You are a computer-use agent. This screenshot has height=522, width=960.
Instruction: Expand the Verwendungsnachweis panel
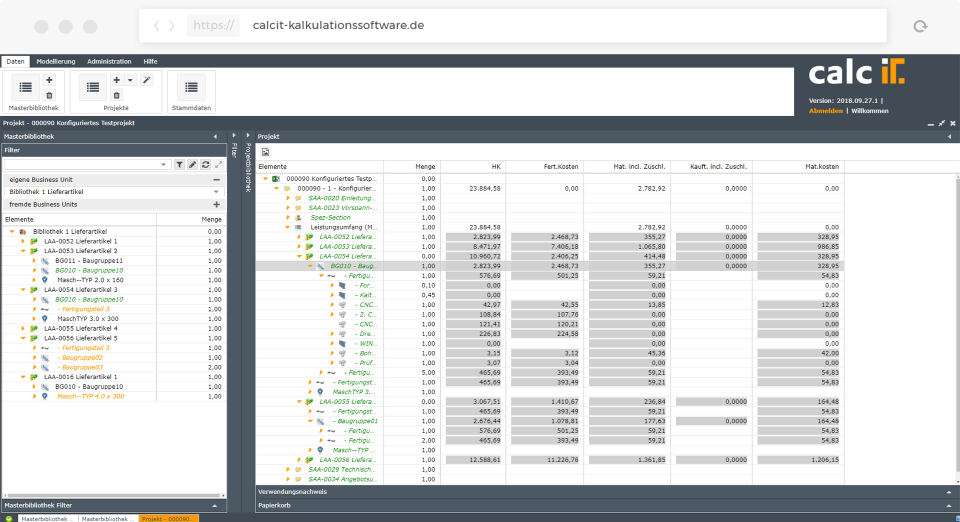pos(949,492)
